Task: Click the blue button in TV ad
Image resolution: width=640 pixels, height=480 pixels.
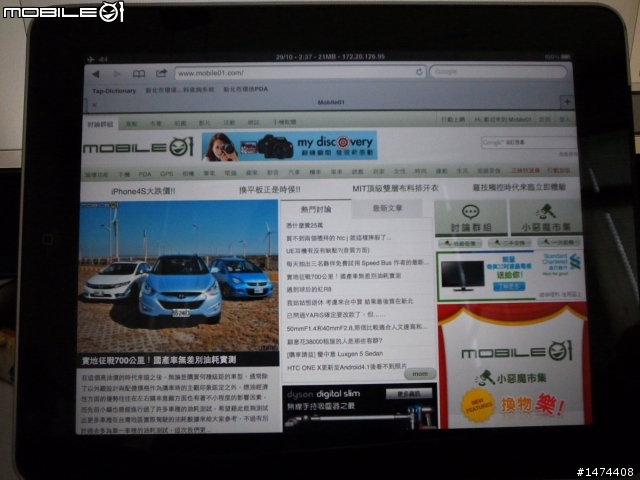Action: pos(509,287)
